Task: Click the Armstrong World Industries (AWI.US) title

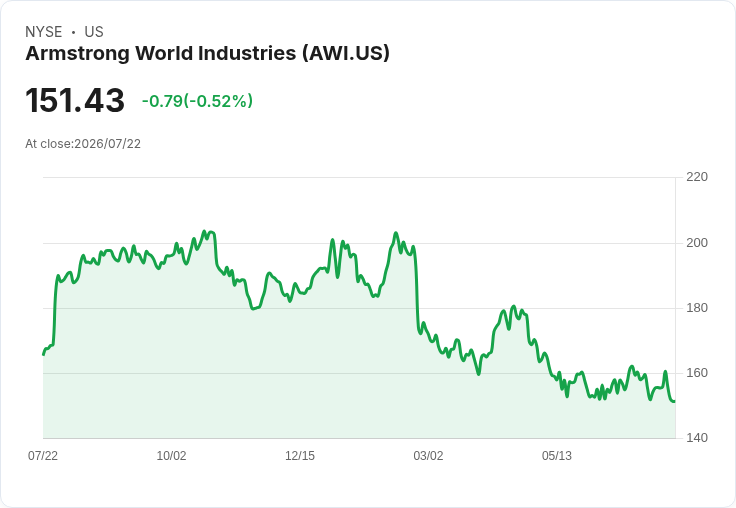Action: click(207, 54)
